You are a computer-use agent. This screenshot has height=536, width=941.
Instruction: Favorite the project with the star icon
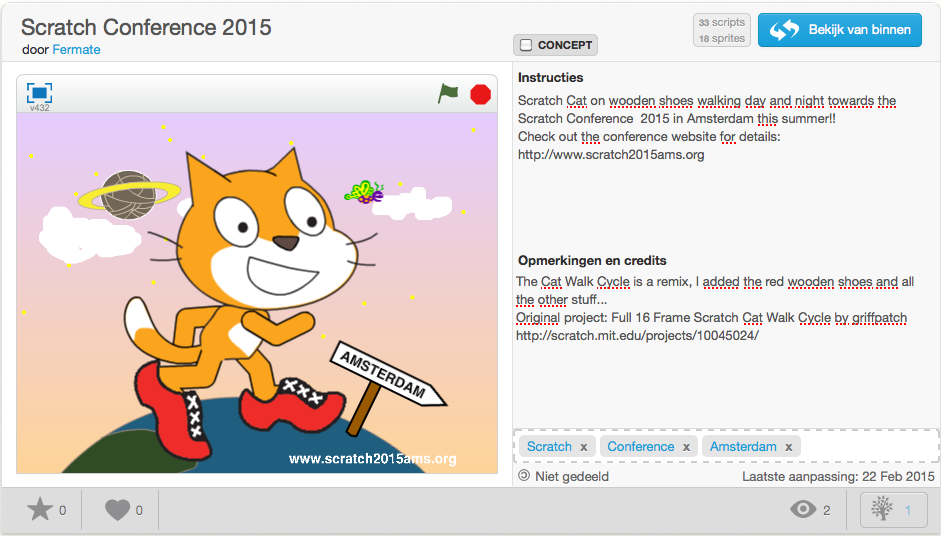pos(40,510)
